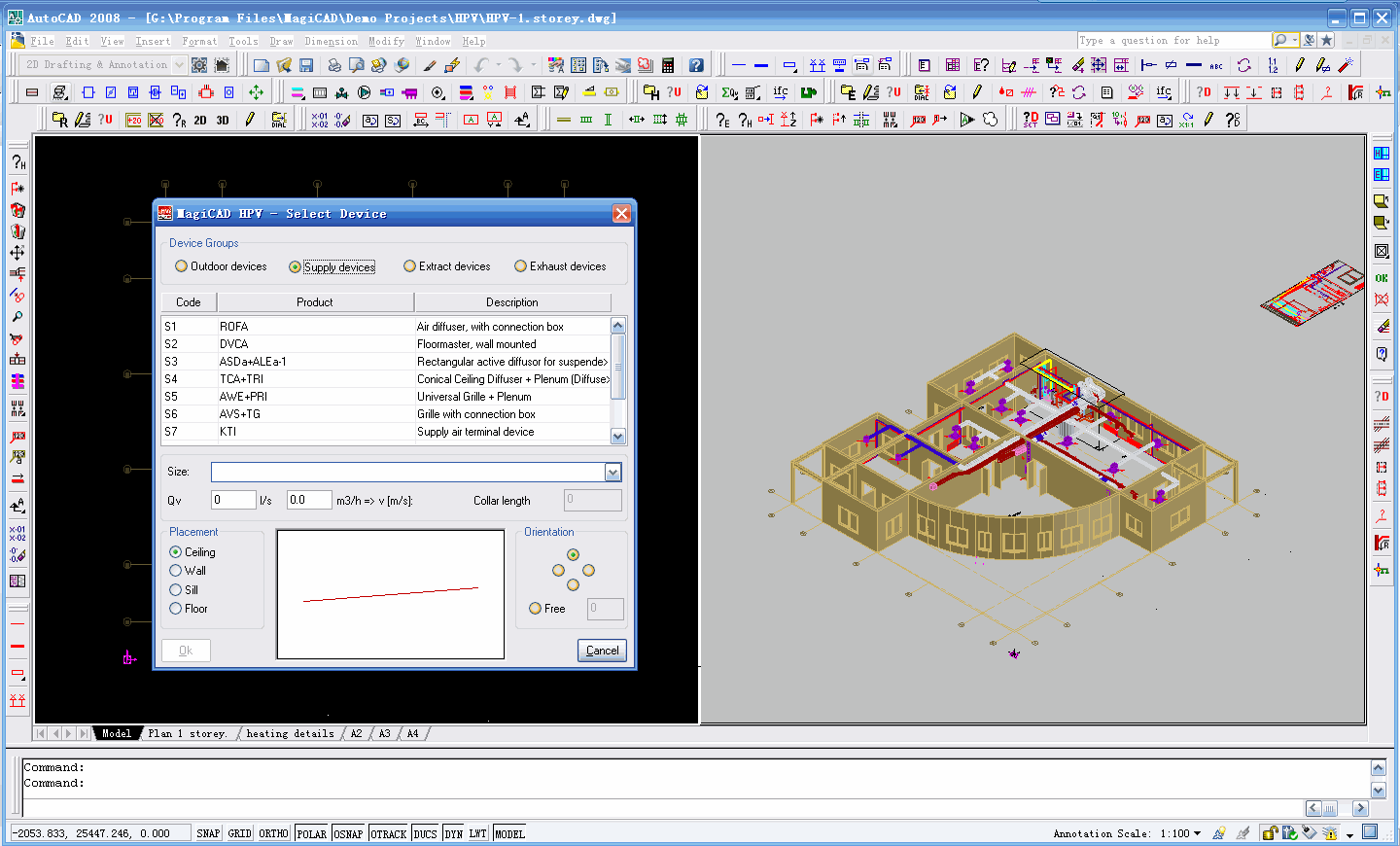
Task: Open the Modify menu
Action: point(386,41)
